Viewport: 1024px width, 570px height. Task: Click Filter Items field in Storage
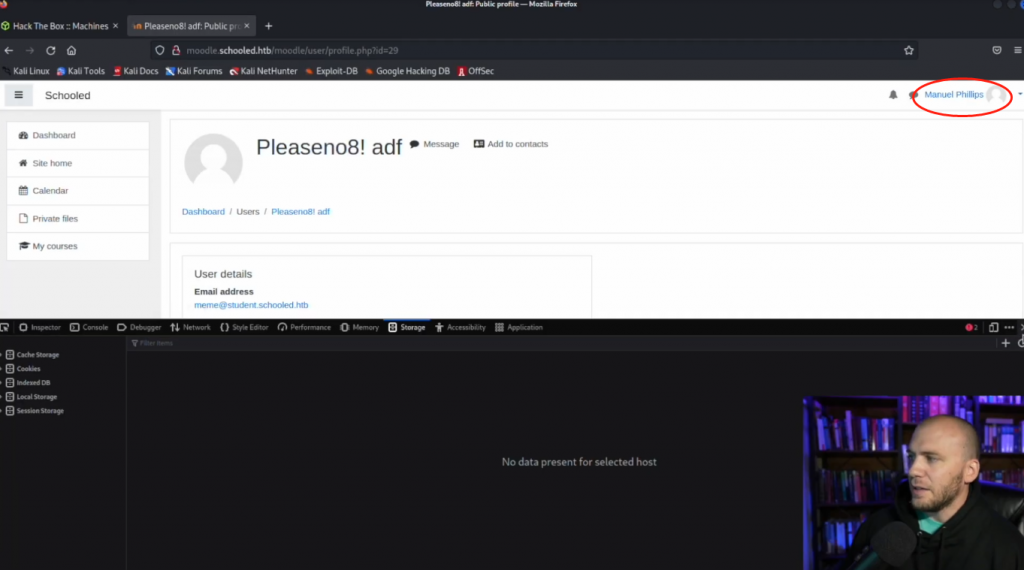point(562,343)
